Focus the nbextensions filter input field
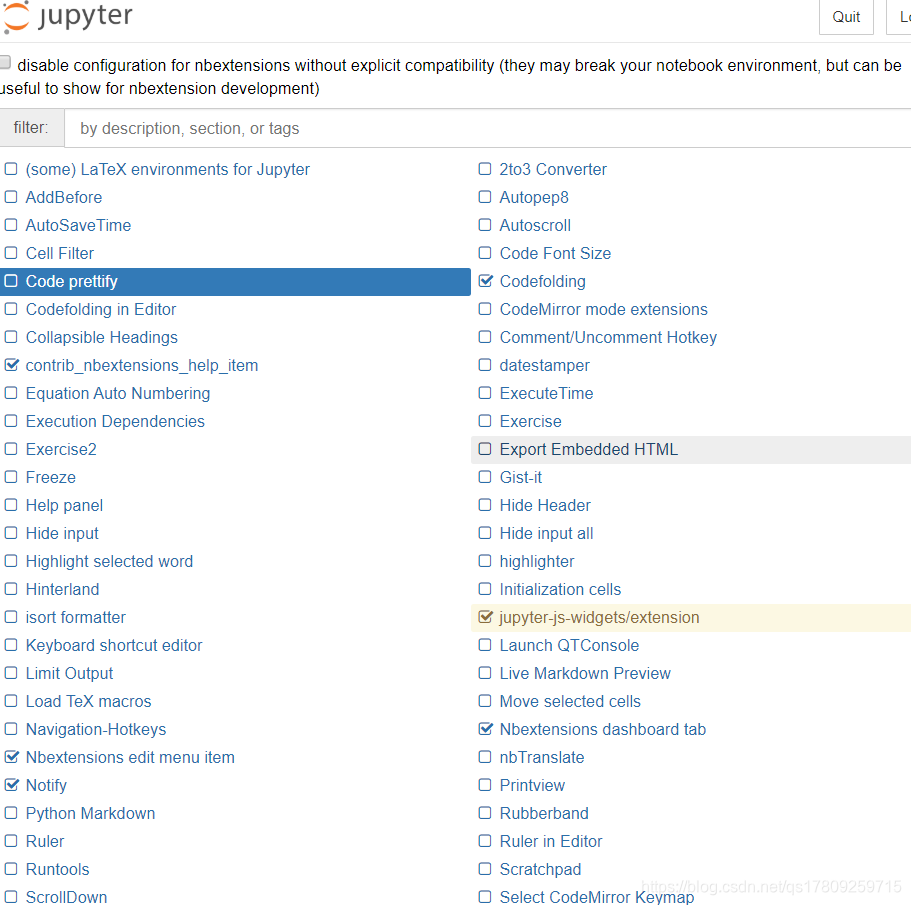The image size is (911, 905). pyautogui.click(x=487, y=128)
